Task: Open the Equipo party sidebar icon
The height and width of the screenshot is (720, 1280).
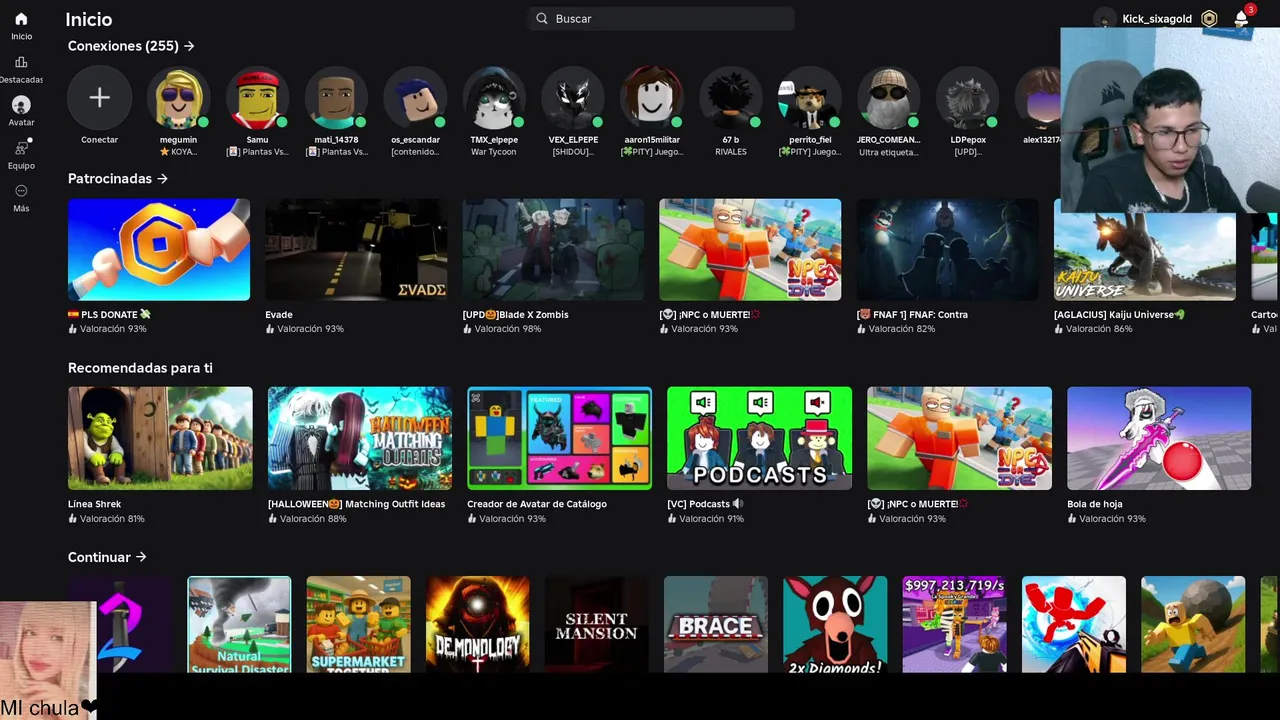Action: pos(21,148)
